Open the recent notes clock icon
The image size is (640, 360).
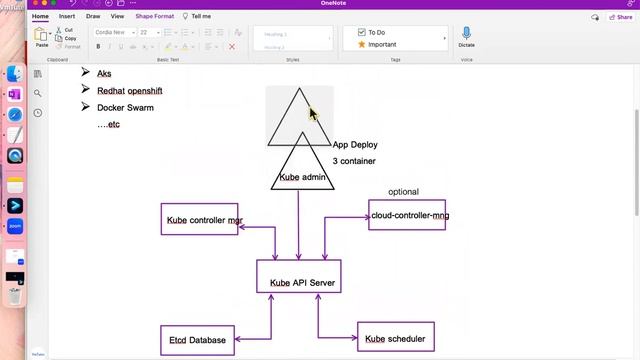pos(38,113)
